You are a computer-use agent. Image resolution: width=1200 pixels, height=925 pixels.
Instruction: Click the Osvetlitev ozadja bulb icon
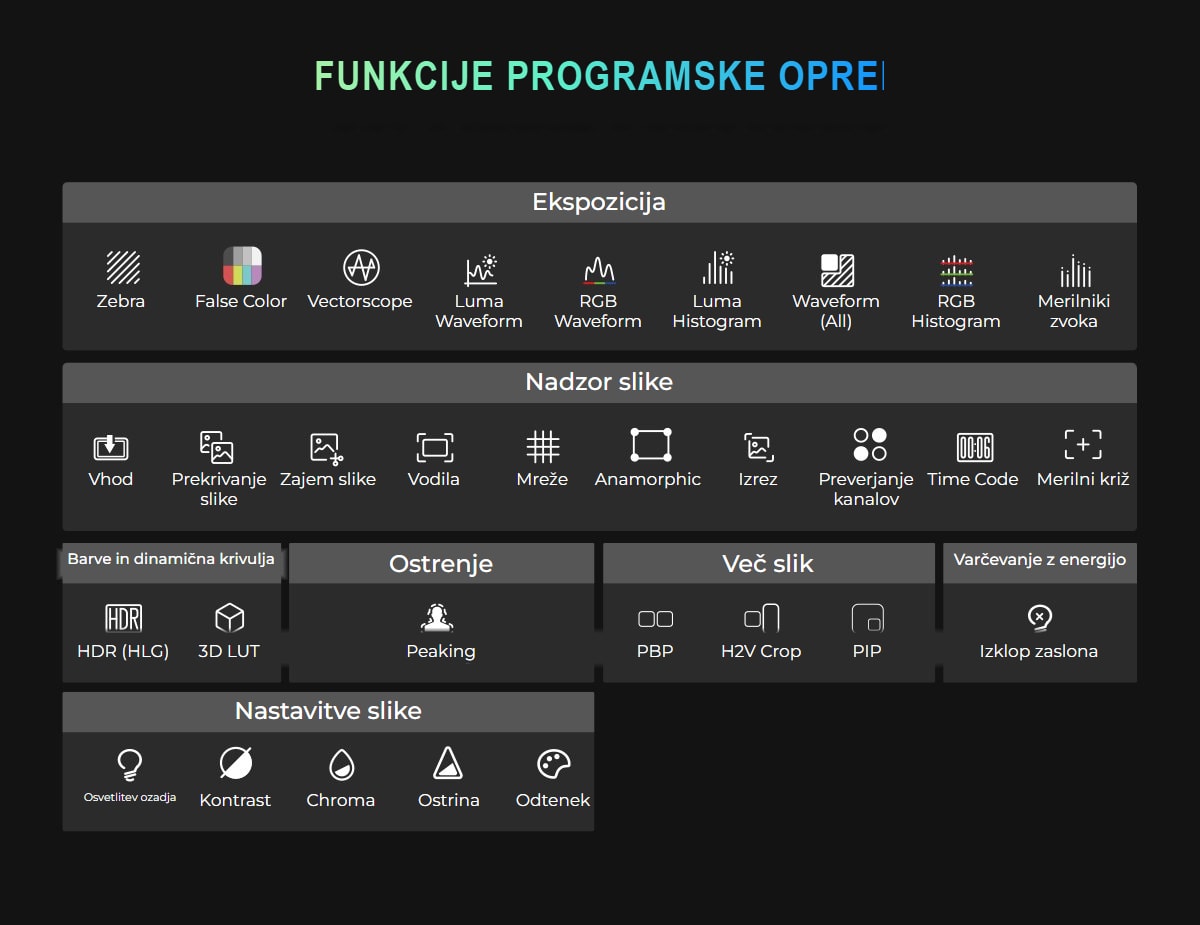point(129,765)
